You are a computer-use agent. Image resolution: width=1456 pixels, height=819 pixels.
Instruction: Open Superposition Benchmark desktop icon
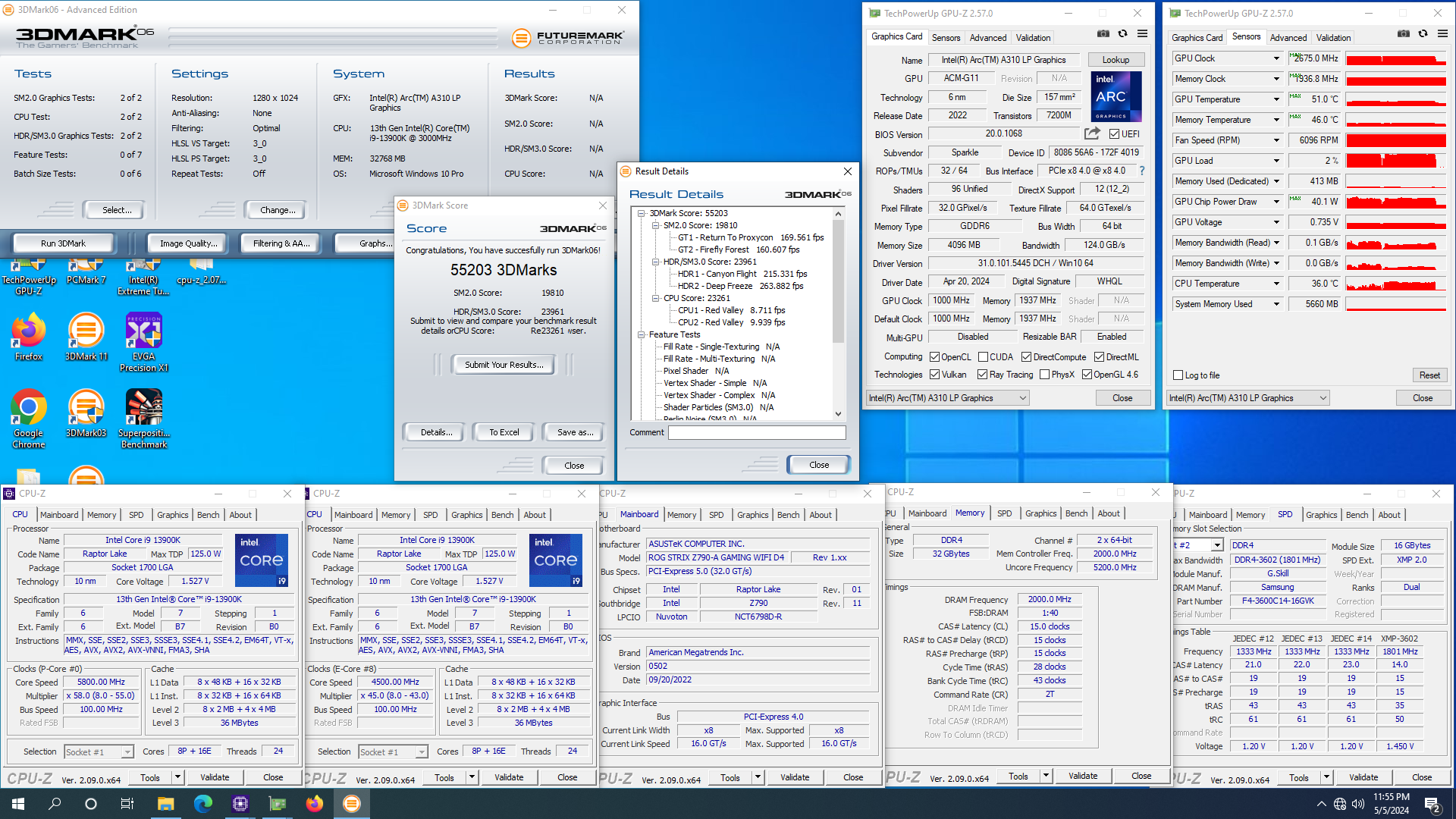144,419
